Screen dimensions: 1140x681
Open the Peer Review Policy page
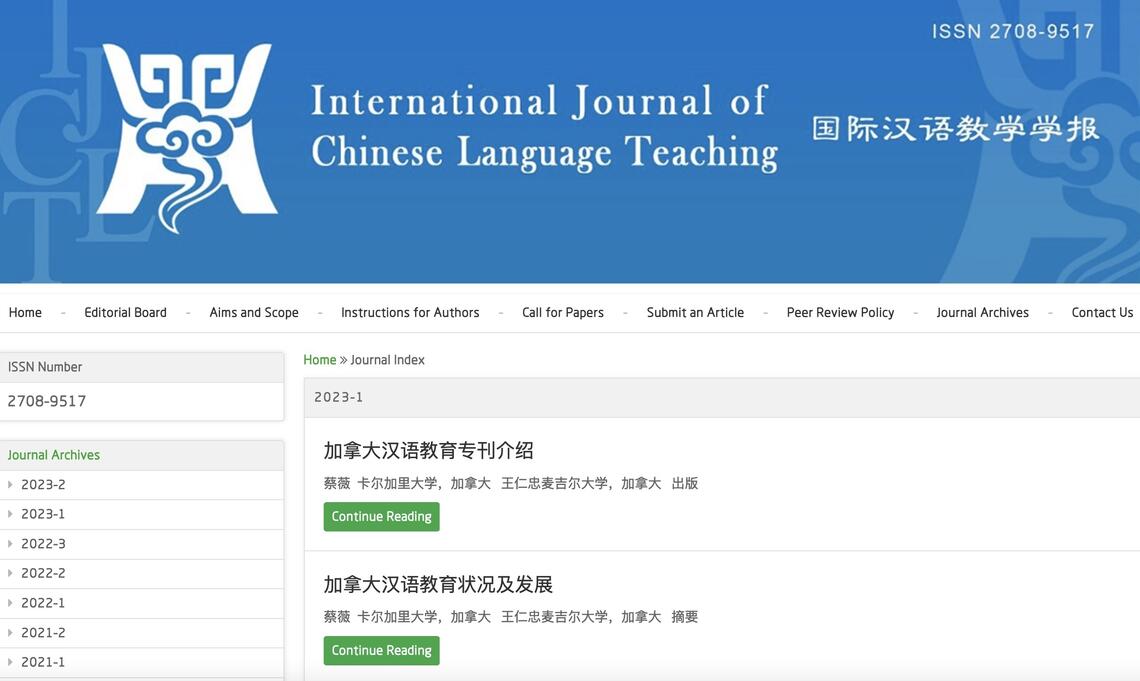coord(840,313)
